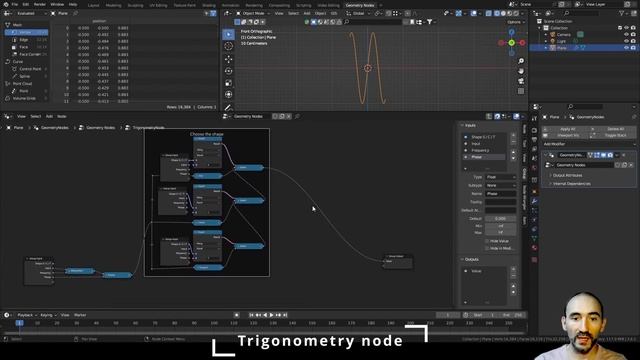Viewport: 640px width, 360px height.
Task: Open the File menu
Action: click(x=15, y=4)
